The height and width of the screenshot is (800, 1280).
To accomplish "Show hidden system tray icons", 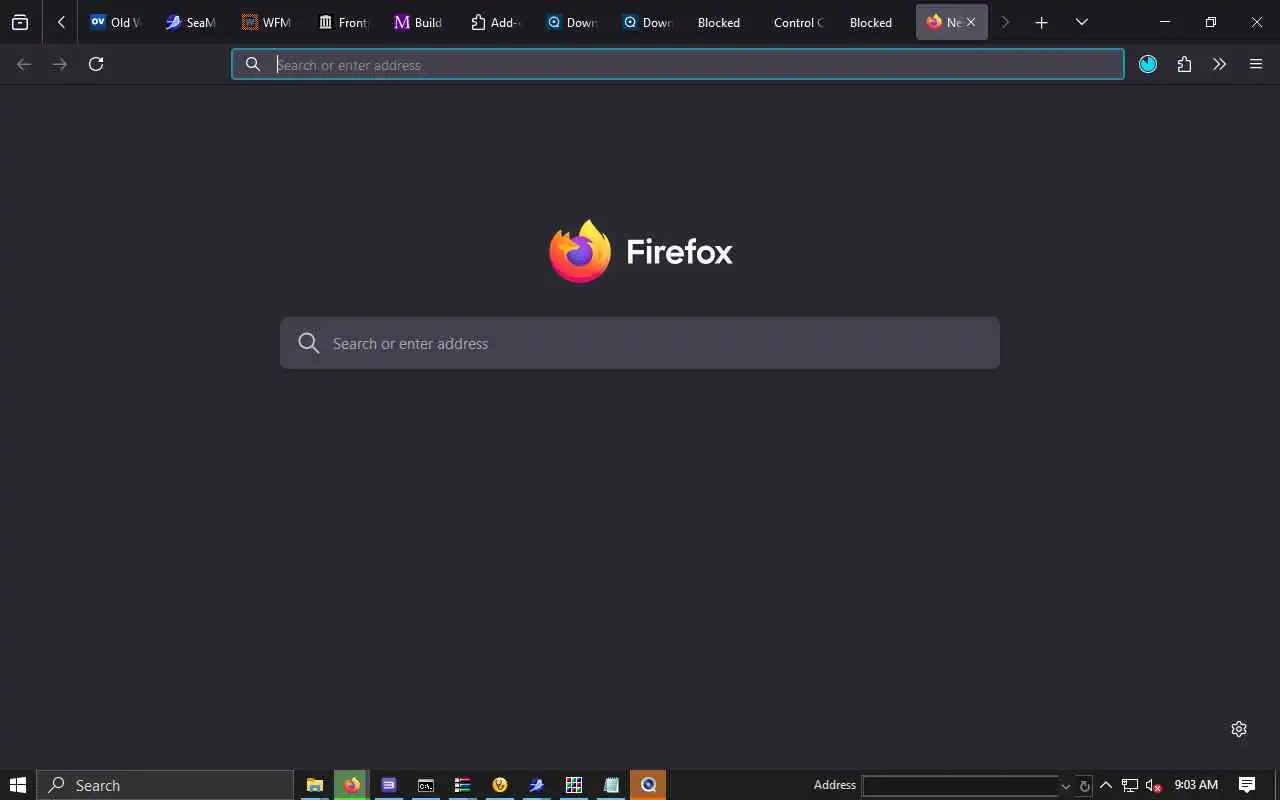I will coord(1105,785).
